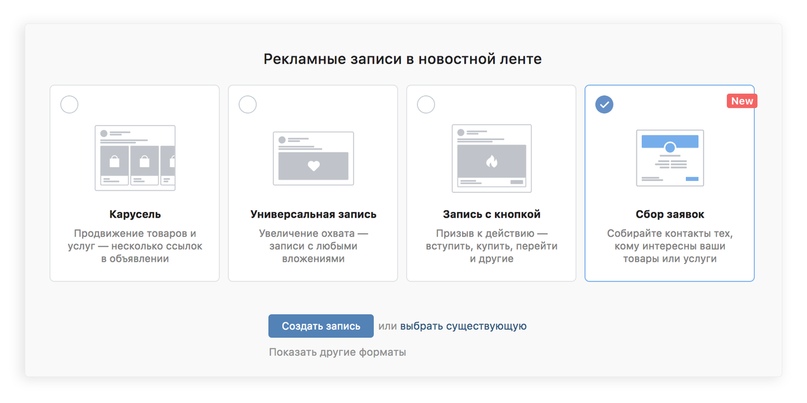
Task: Click the Карусель card title
Action: (134, 214)
